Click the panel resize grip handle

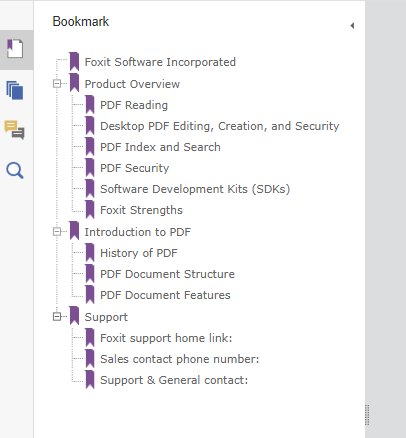click(367, 415)
